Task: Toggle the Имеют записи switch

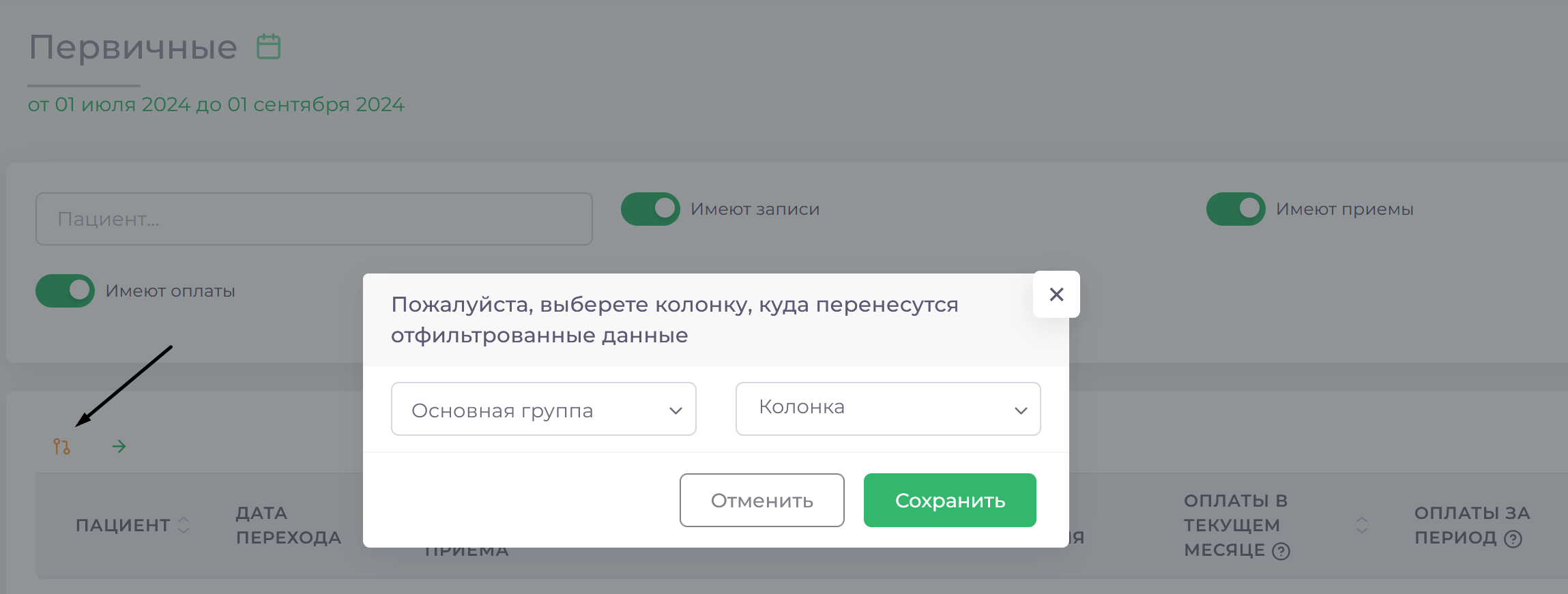Action: 650,209
